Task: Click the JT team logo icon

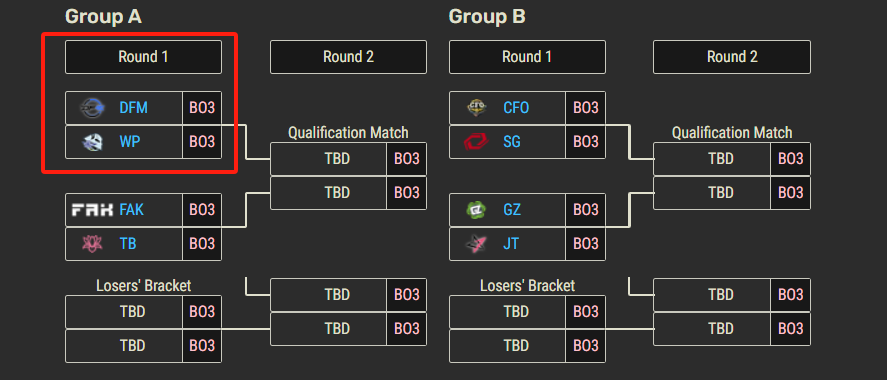Action: (476, 244)
